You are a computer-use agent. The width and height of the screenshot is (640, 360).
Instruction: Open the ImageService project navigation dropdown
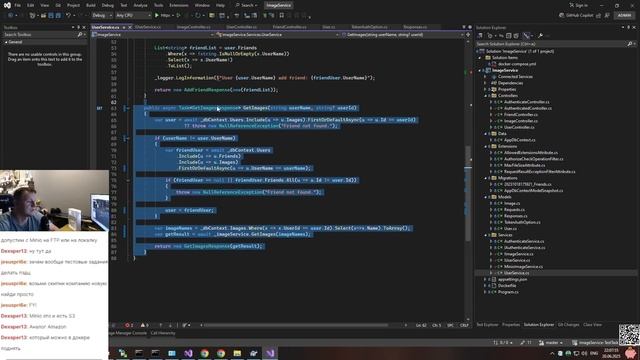(153, 35)
